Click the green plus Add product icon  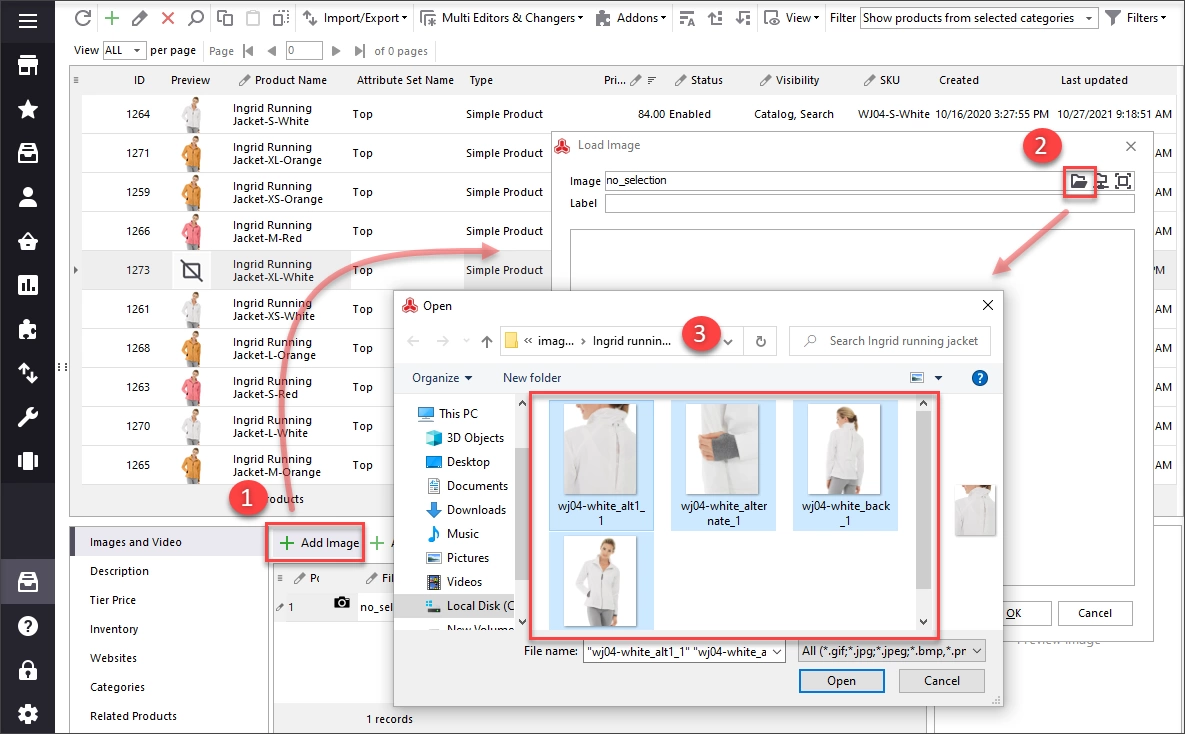pyautogui.click(x=111, y=18)
